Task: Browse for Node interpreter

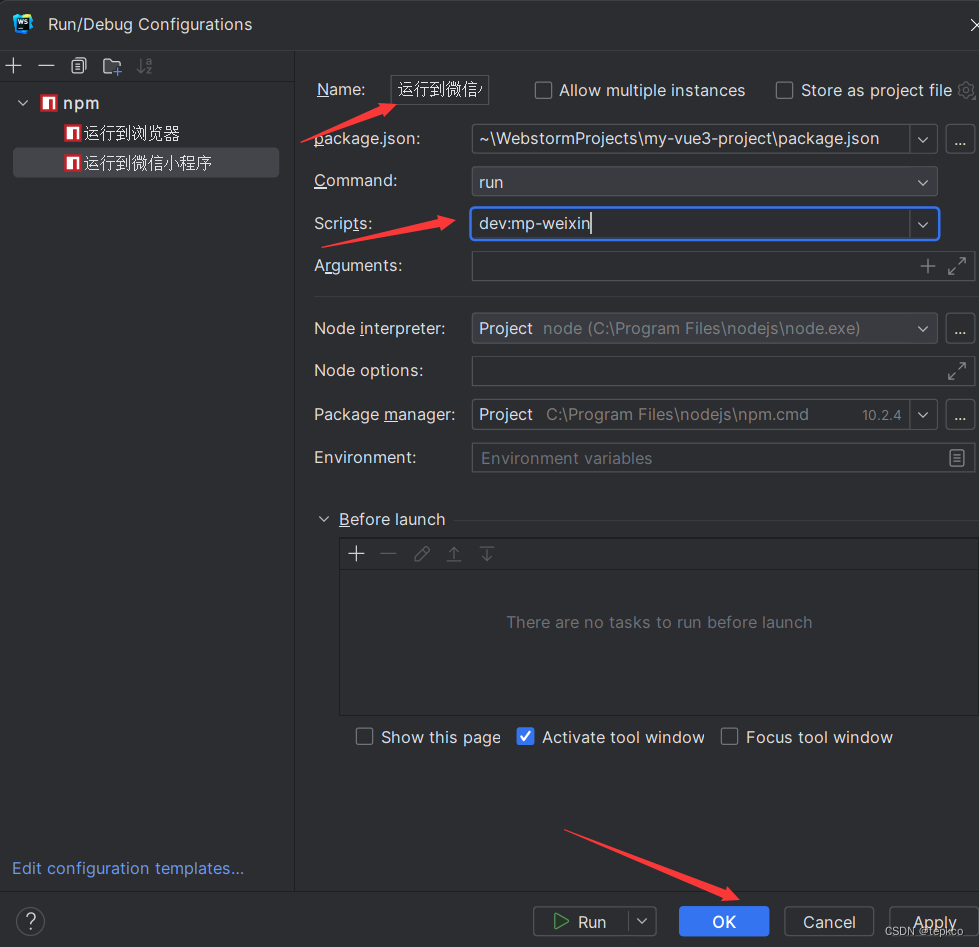Action: pyautogui.click(x=960, y=328)
